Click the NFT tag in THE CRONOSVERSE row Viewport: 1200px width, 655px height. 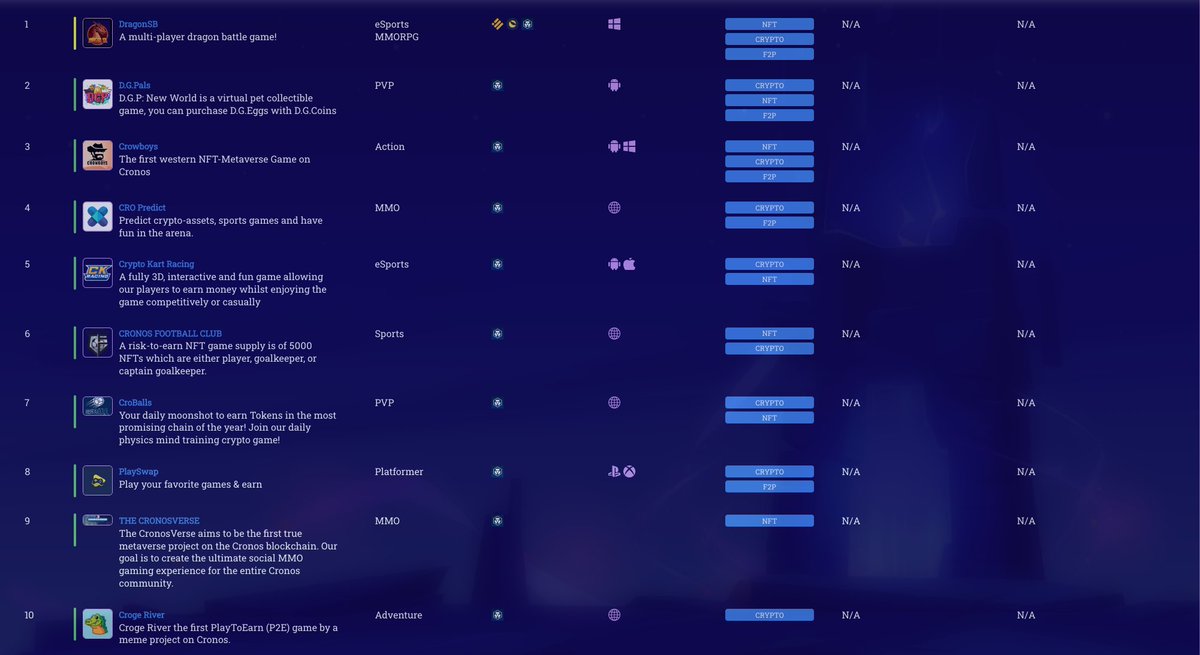[x=769, y=521]
